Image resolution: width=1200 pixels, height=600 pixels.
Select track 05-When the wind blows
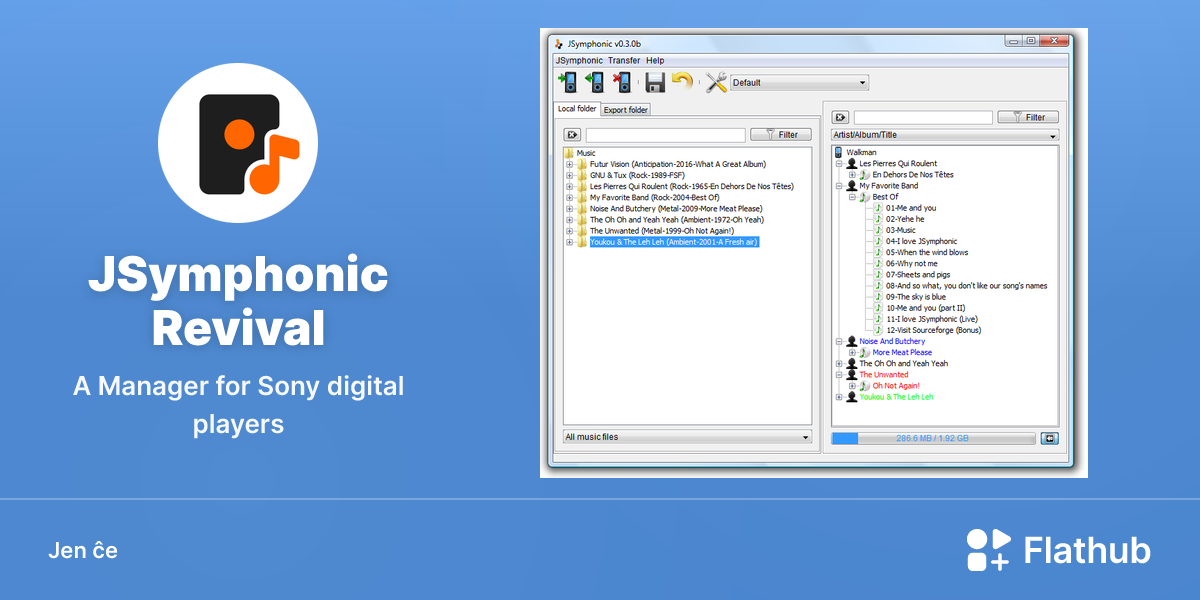point(927,253)
